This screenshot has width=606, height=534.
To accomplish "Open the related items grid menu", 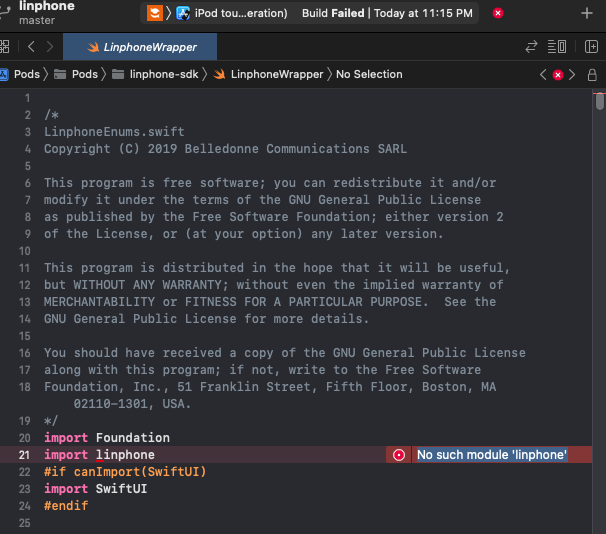I will [5, 47].
